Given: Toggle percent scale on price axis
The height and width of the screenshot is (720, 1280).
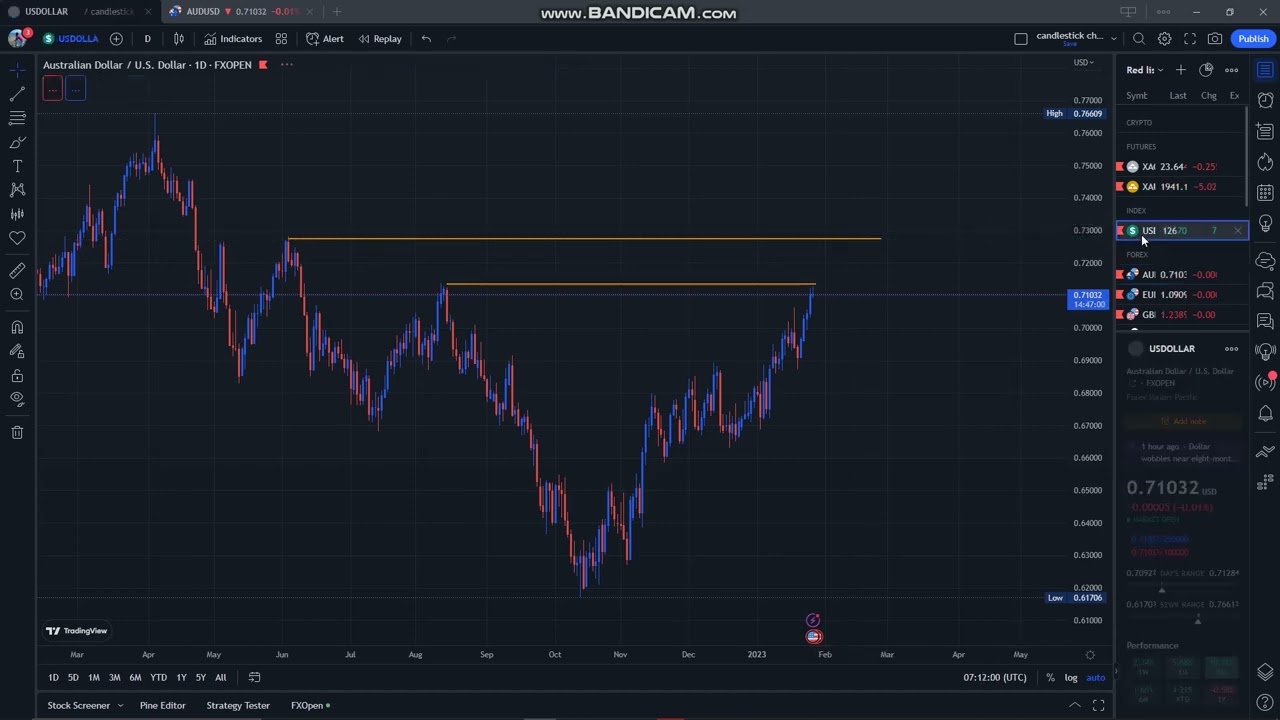Looking at the screenshot, I should point(1050,678).
